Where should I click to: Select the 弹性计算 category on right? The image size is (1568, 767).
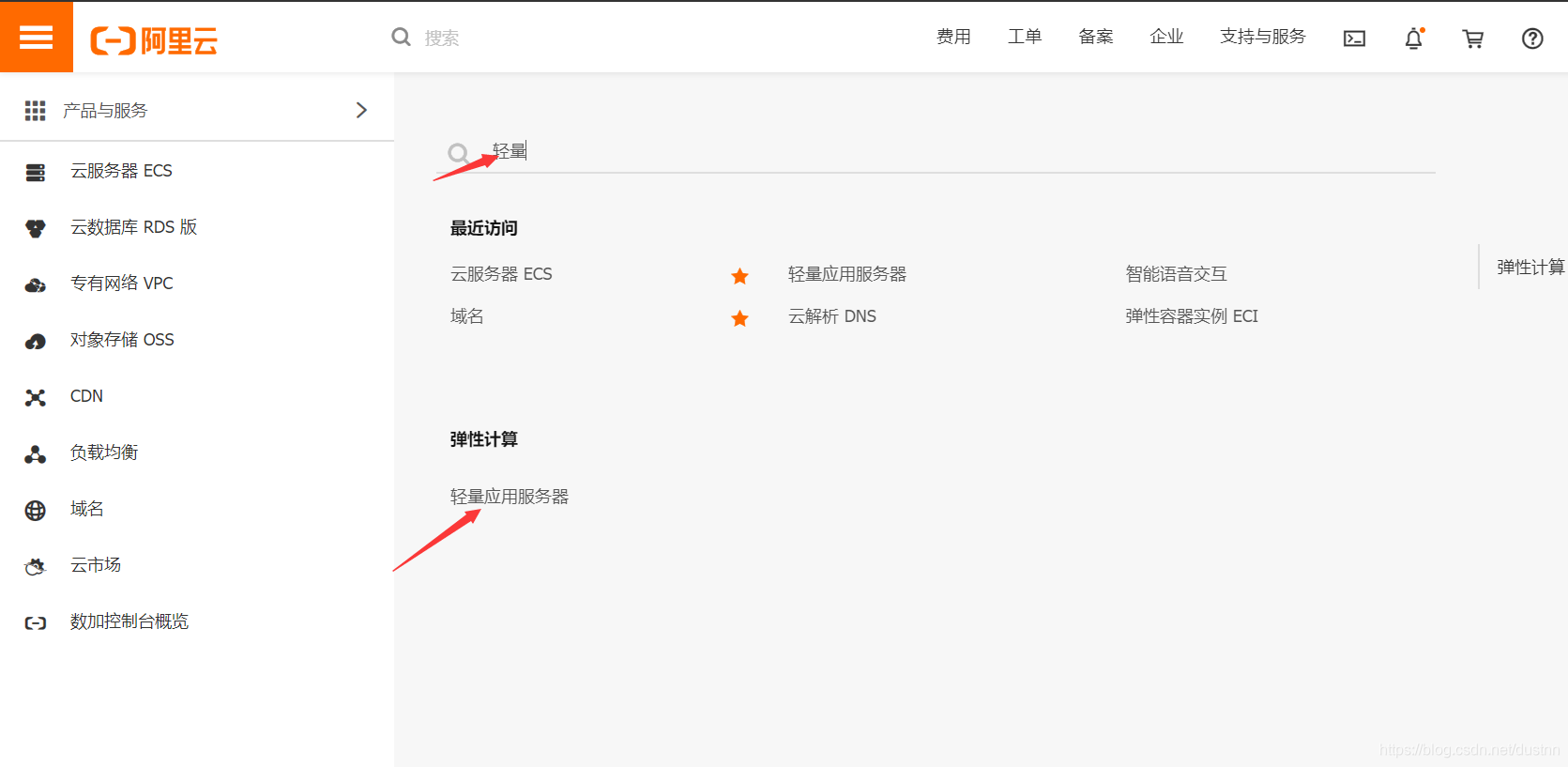pos(1530,267)
